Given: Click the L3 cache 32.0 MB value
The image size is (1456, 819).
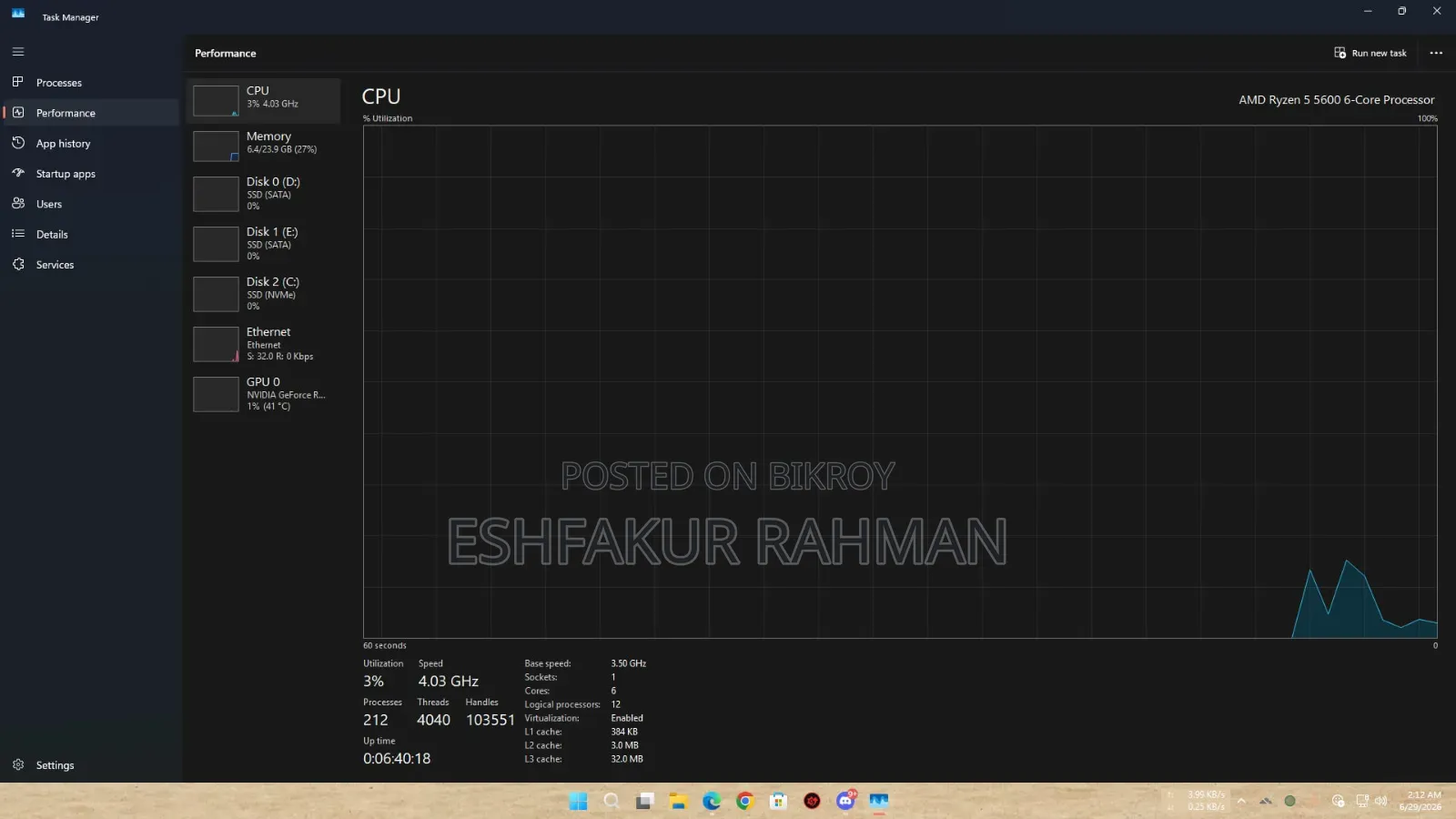Looking at the screenshot, I should 627,759.
